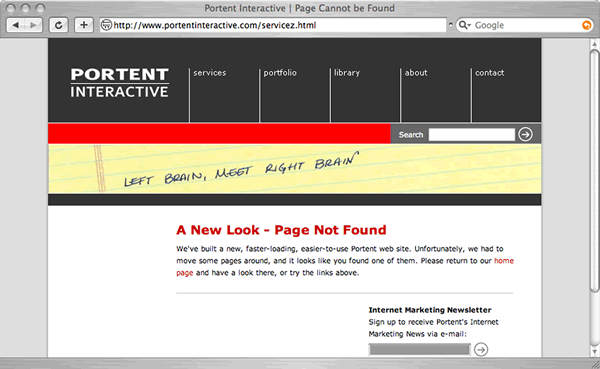Click the URL address bar
The height and width of the screenshot is (369, 600).
[x=273, y=25]
